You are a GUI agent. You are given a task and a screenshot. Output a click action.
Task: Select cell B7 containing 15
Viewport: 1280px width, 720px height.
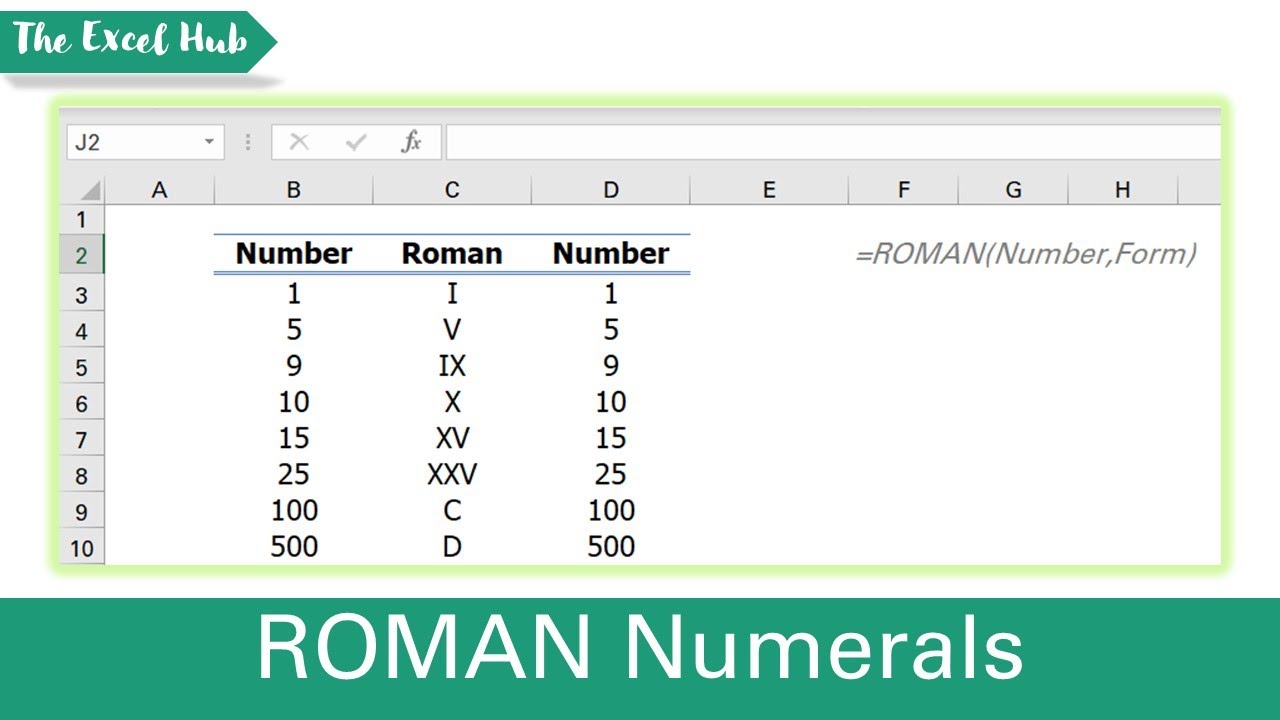pos(293,438)
